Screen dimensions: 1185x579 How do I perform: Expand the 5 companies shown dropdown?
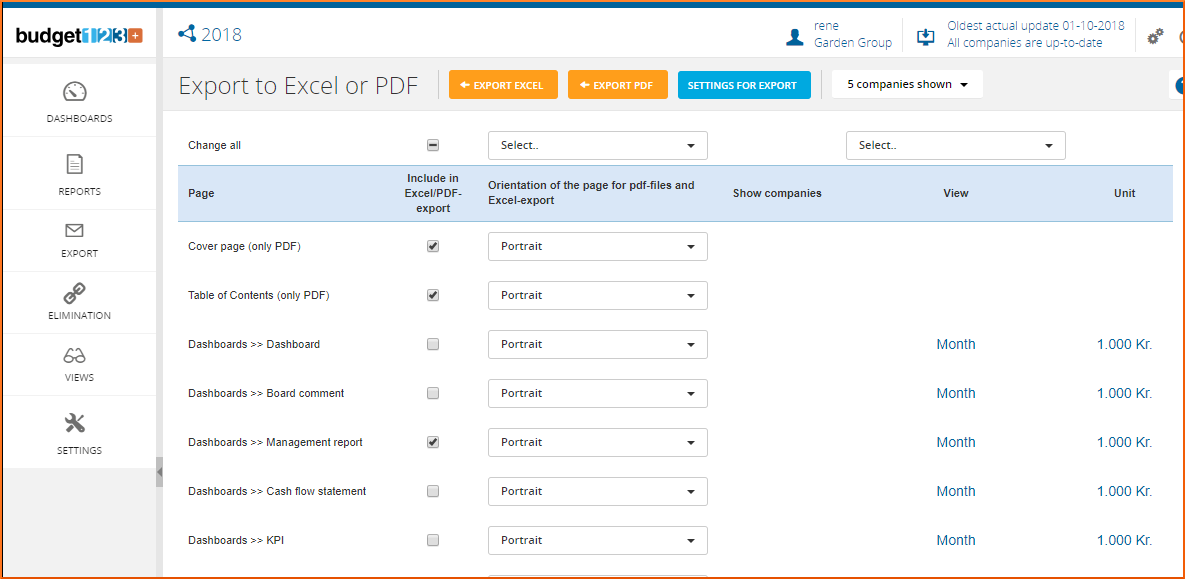(907, 85)
